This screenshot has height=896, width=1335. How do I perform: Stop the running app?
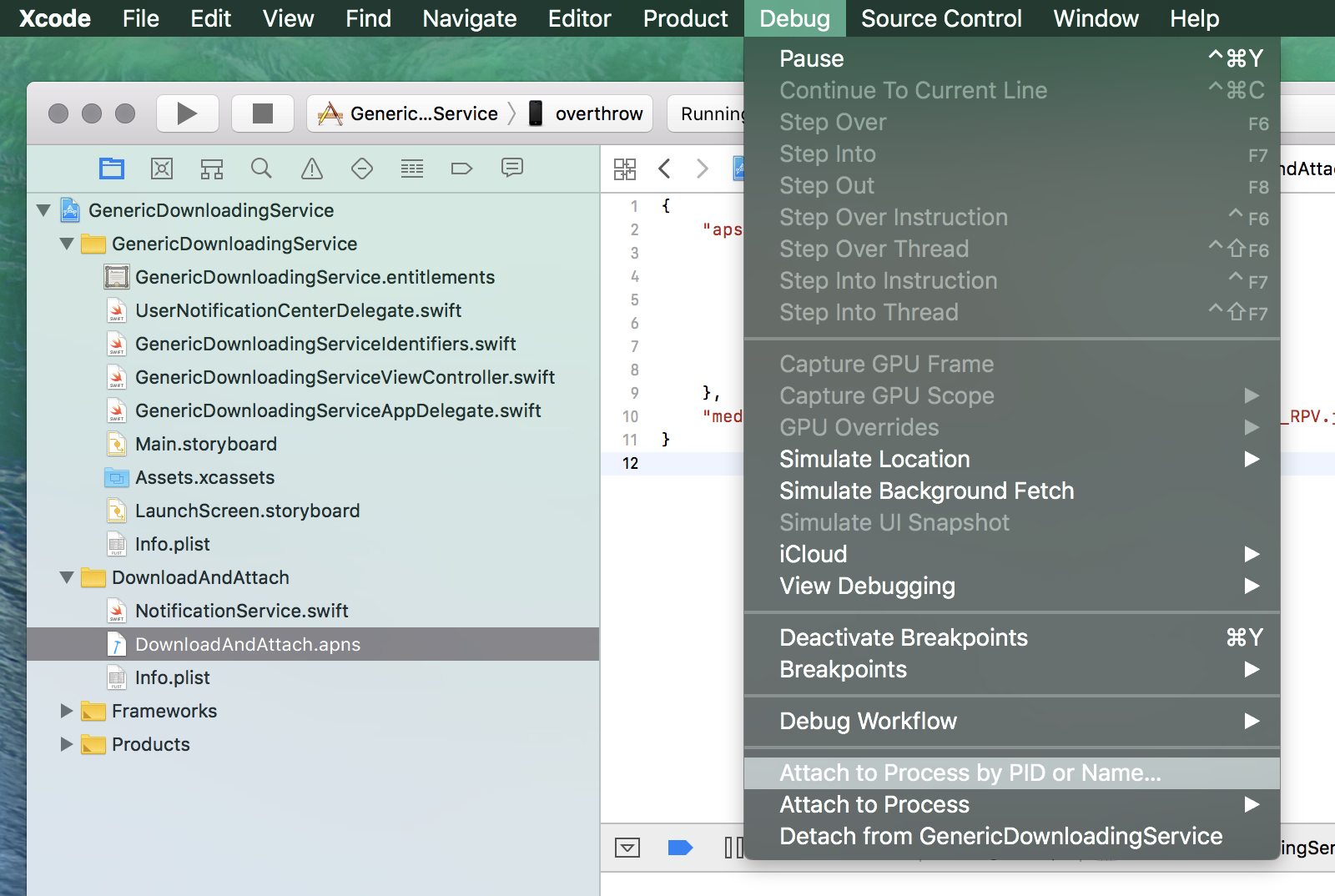pos(263,113)
